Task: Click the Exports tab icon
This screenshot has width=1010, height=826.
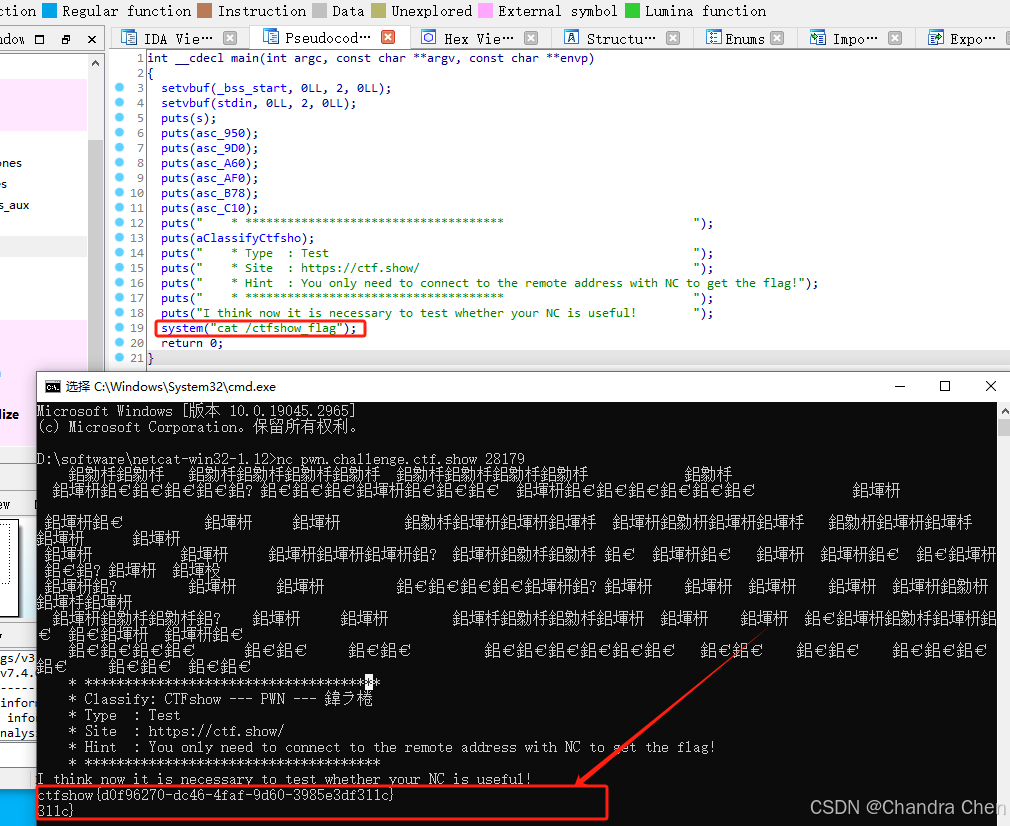Action: point(935,38)
